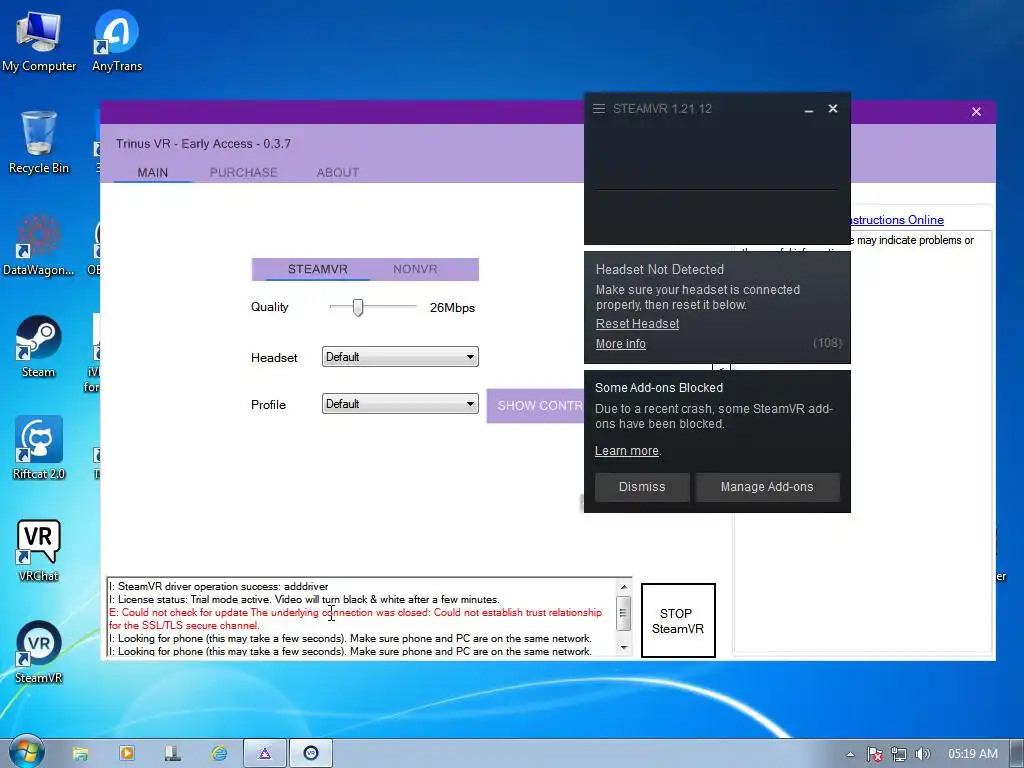Select the Steam desktop shortcut
The height and width of the screenshot is (768, 1024).
(x=39, y=347)
